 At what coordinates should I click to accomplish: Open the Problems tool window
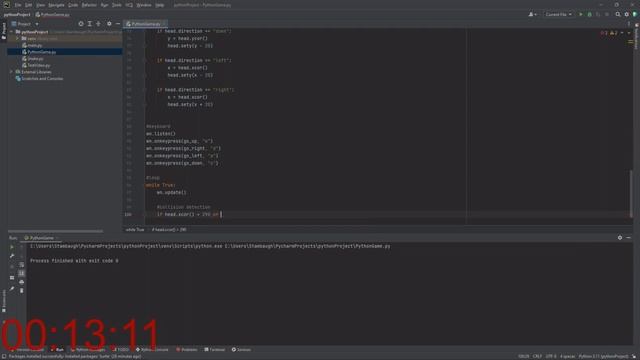point(187,350)
